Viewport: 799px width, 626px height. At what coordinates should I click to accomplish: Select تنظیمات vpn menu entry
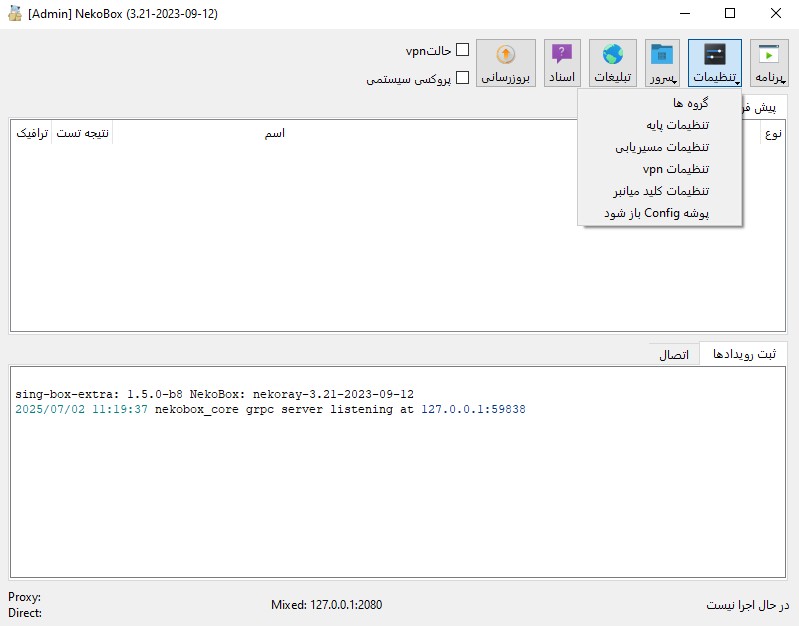[659, 169]
